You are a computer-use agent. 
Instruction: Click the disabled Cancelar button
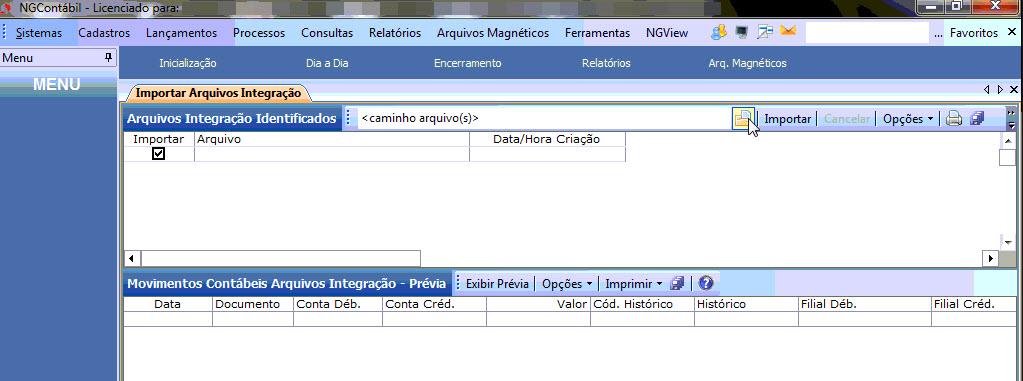[847, 119]
